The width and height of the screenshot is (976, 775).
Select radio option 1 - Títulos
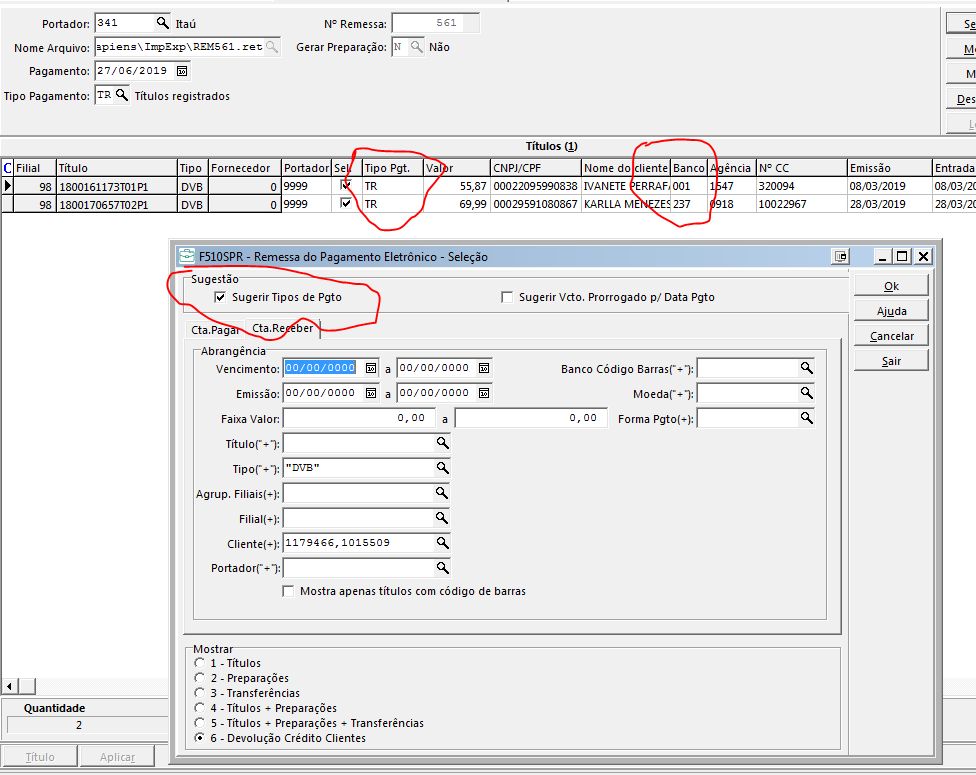(200, 663)
